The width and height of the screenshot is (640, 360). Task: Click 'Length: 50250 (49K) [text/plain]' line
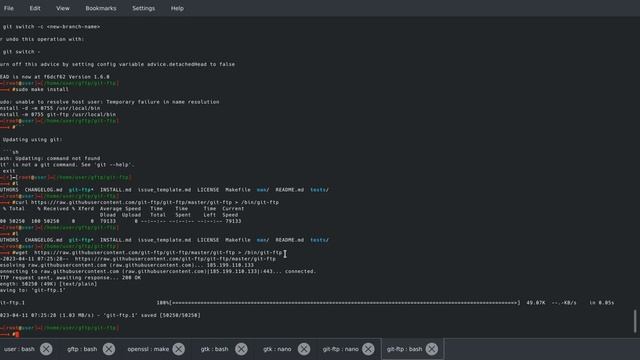click(x=49, y=284)
